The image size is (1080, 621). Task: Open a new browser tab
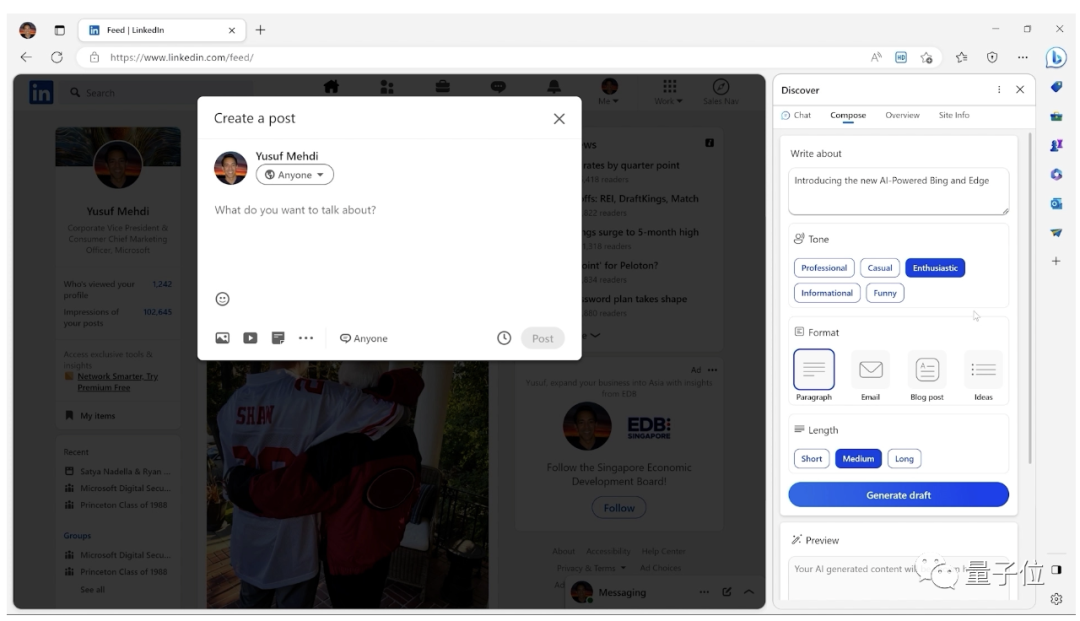pos(260,30)
